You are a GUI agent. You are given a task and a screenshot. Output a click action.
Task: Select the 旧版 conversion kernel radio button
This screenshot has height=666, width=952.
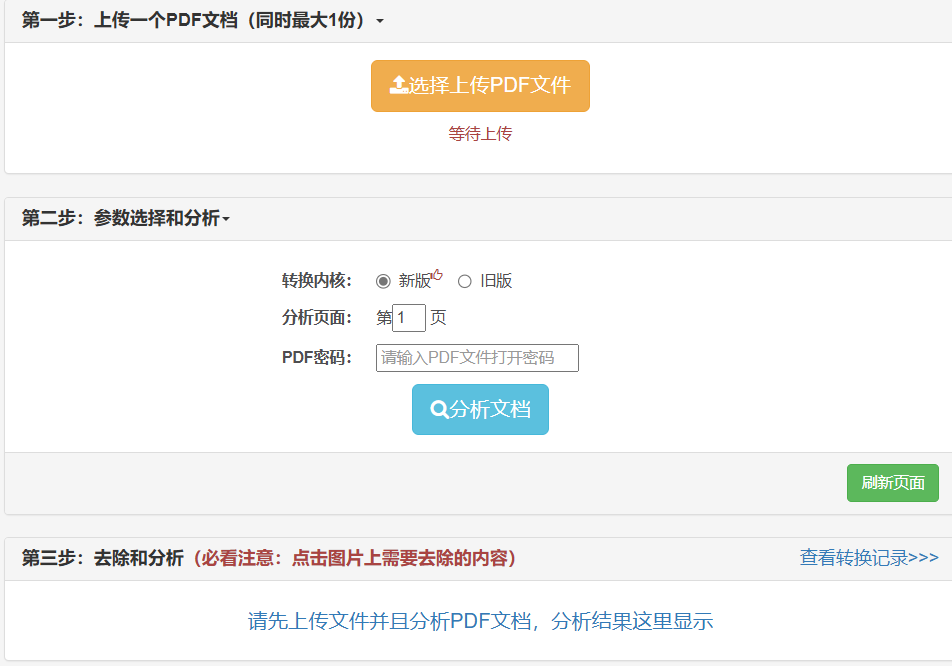[463, 281]
